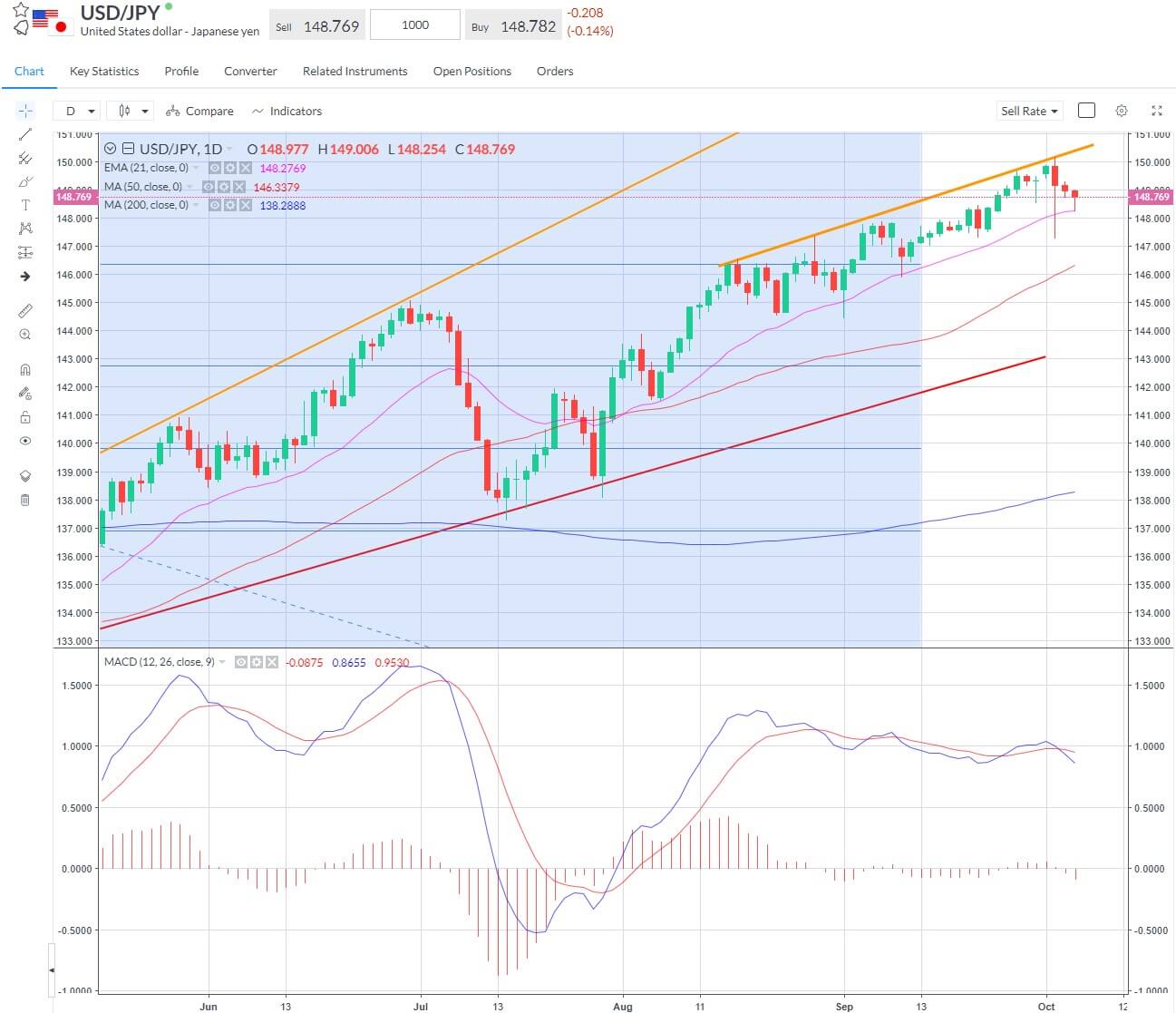This screenshot has height=1013, width=1176.
Task: Click the pink 148.769 price label on right axis
Action: click(x=1151, y=197)
